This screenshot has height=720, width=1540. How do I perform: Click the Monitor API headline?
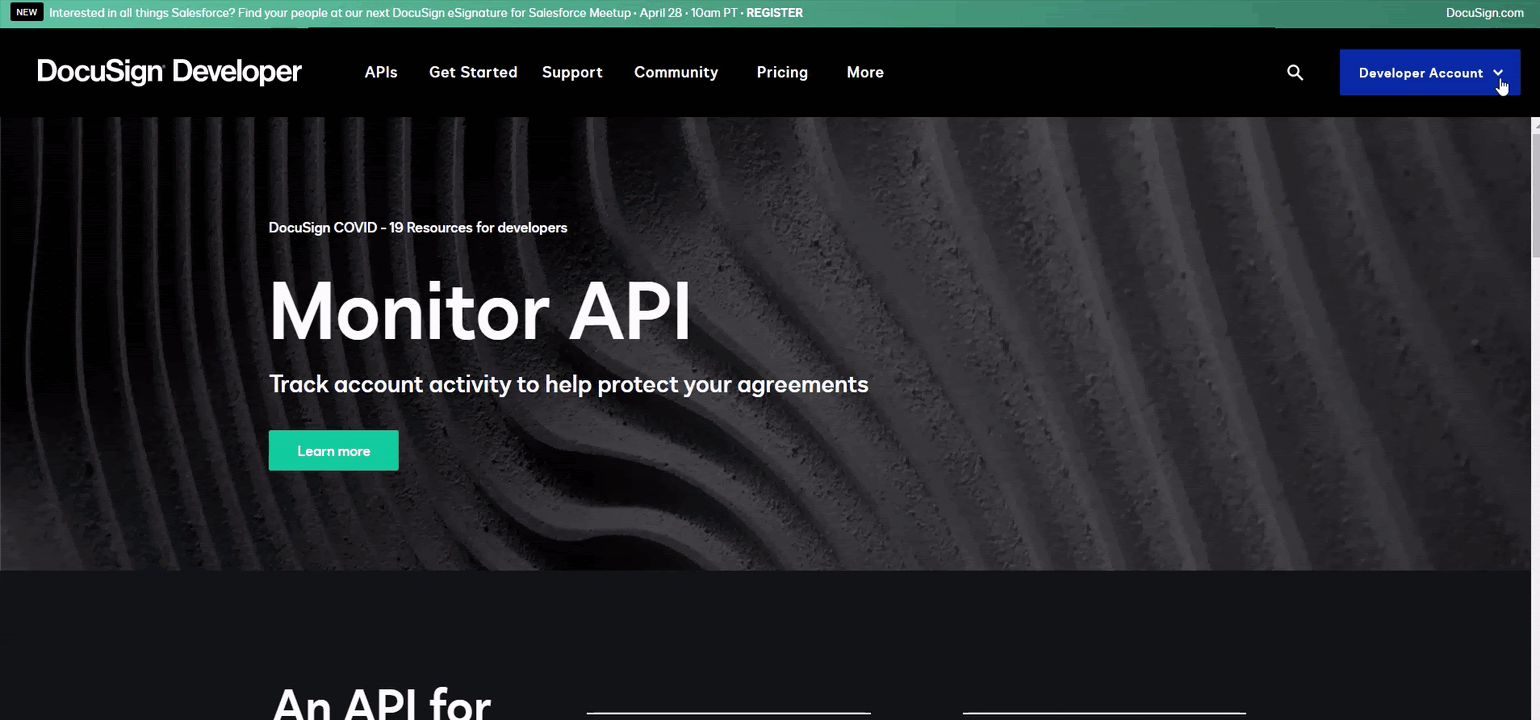tap(480, 311)
